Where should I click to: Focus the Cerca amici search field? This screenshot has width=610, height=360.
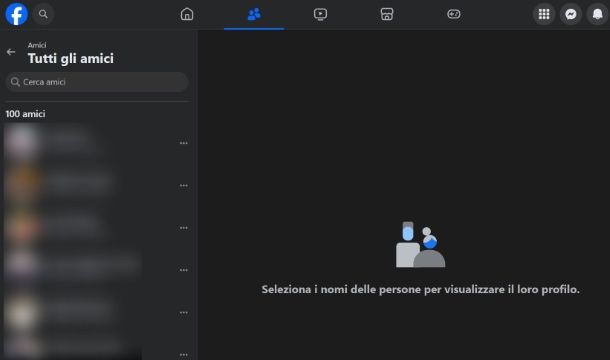coord(97,82)
